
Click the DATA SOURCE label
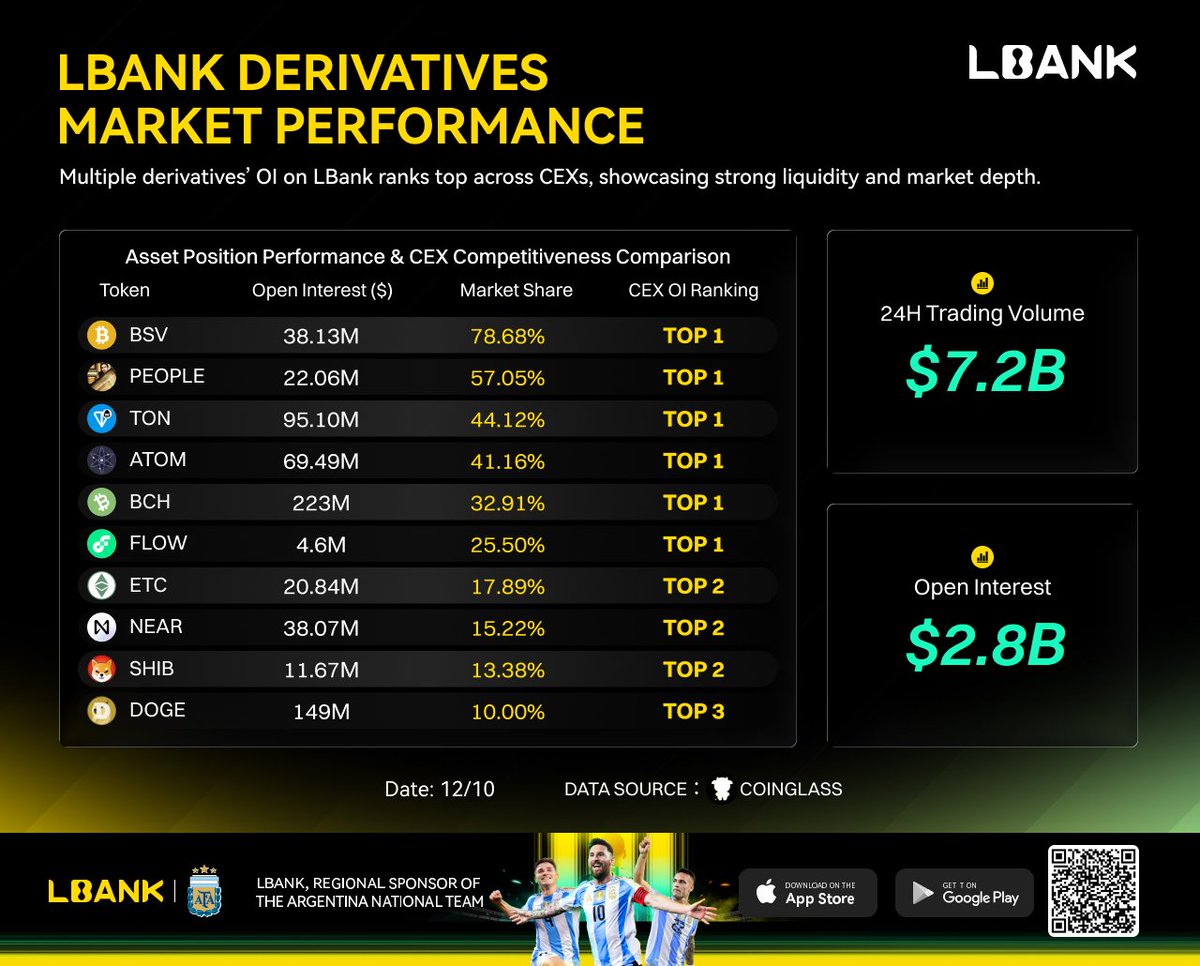[x=631, y=789]
